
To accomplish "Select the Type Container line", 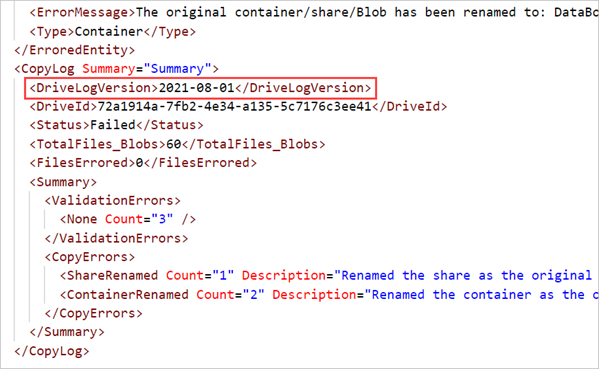I will 113,31.
